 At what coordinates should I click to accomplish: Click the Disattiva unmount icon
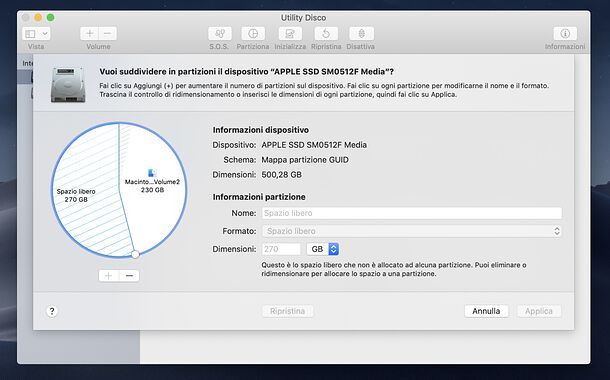point(361,33)
